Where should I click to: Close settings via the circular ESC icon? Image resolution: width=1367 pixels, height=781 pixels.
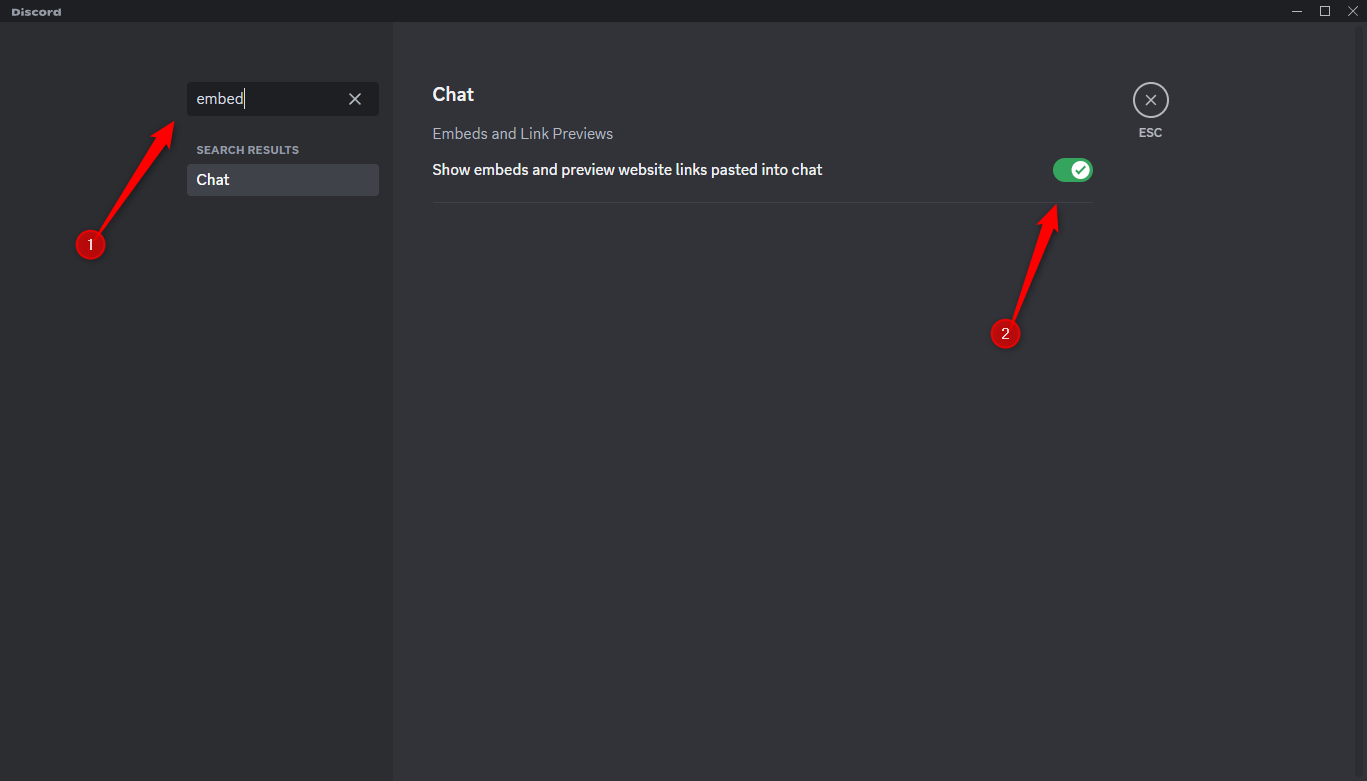point(1150,99)
